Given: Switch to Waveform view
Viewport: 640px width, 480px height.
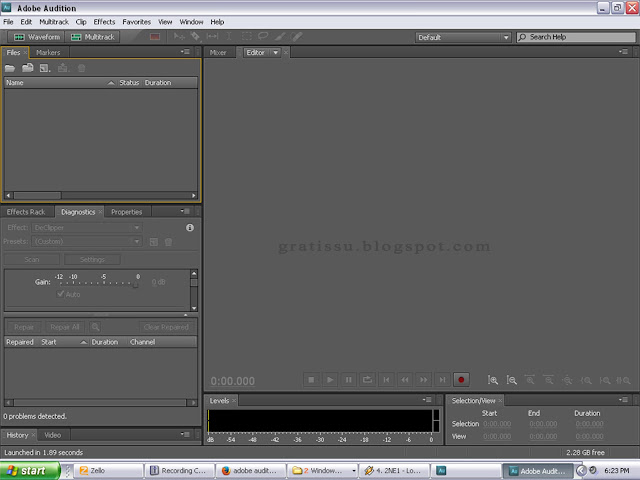Looking at the screenshot, I should (x=36, y=37).
